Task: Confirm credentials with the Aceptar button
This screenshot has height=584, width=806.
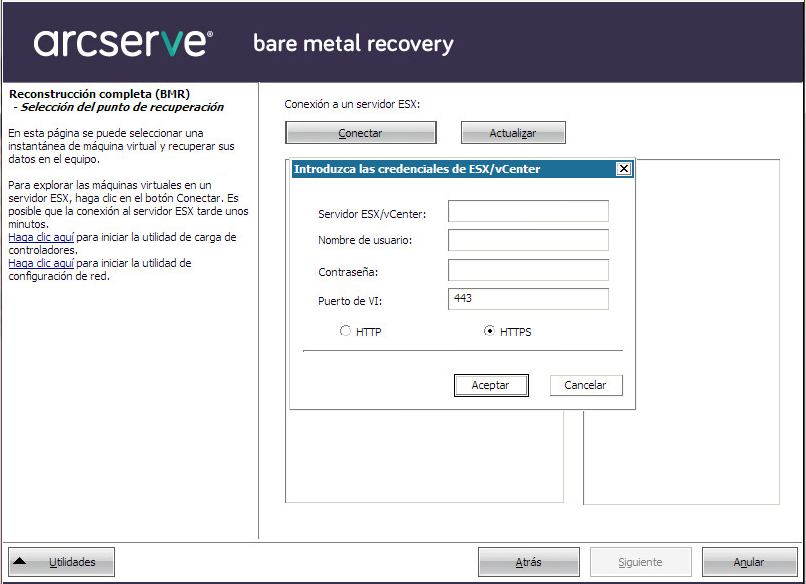Action: [491, 385]
